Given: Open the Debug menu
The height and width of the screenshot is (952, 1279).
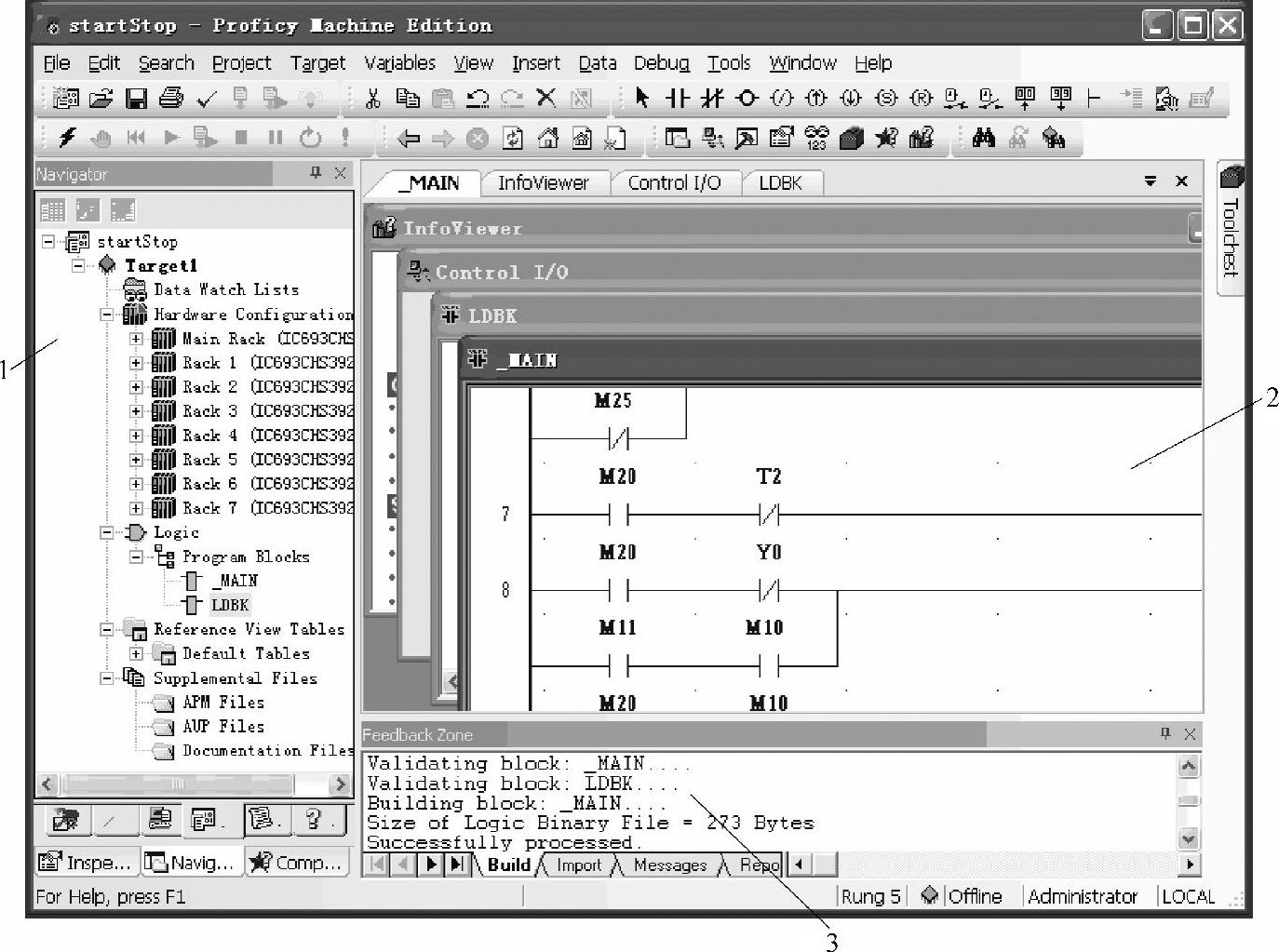Looking at the screenshot, I should coord(662,62).
